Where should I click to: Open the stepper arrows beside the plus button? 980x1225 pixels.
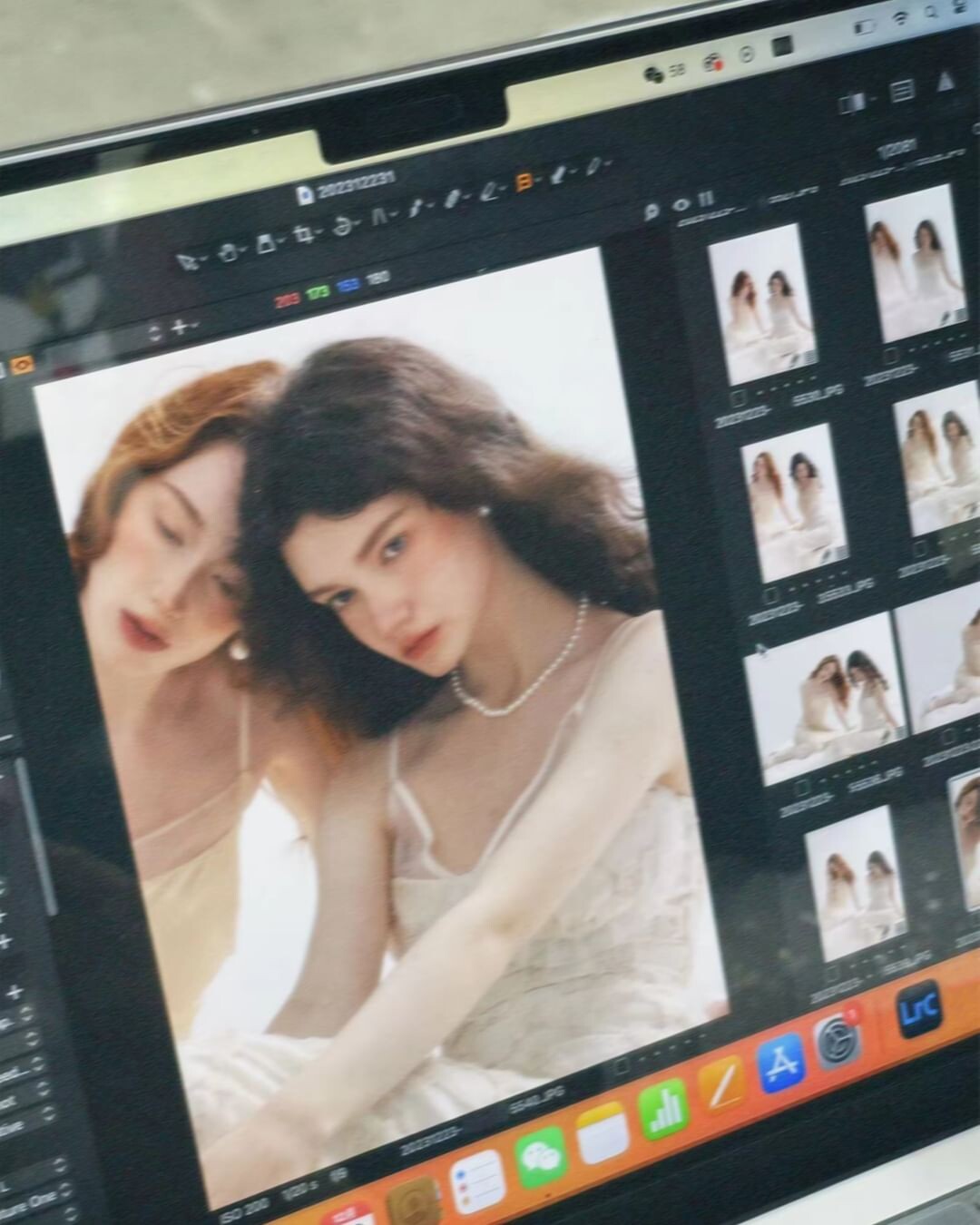[156, 332]
